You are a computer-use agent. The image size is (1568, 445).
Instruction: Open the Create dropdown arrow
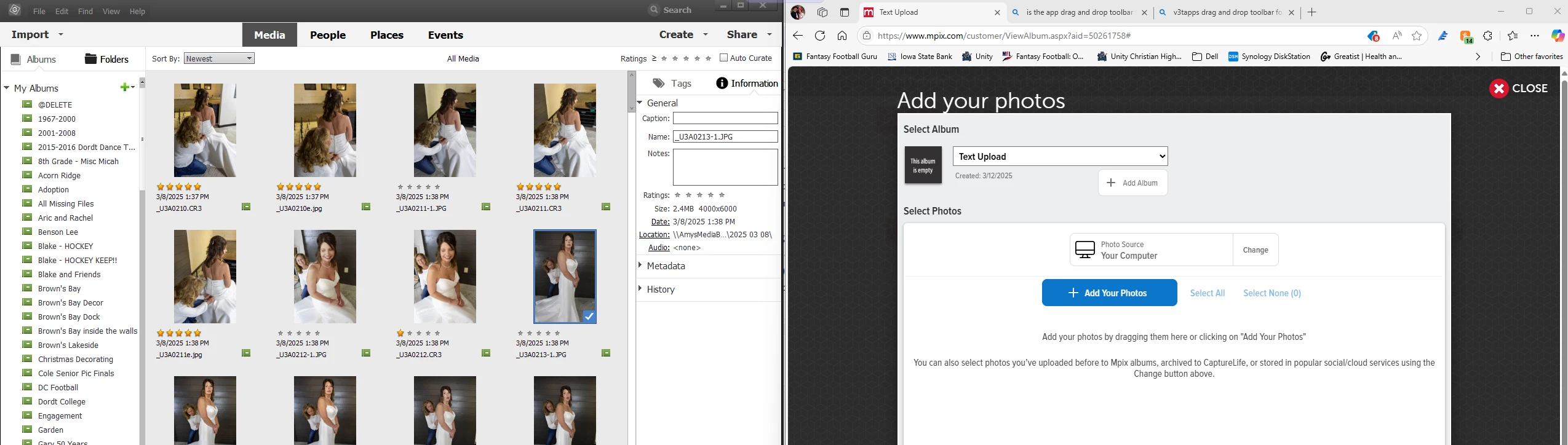point(706,35)
